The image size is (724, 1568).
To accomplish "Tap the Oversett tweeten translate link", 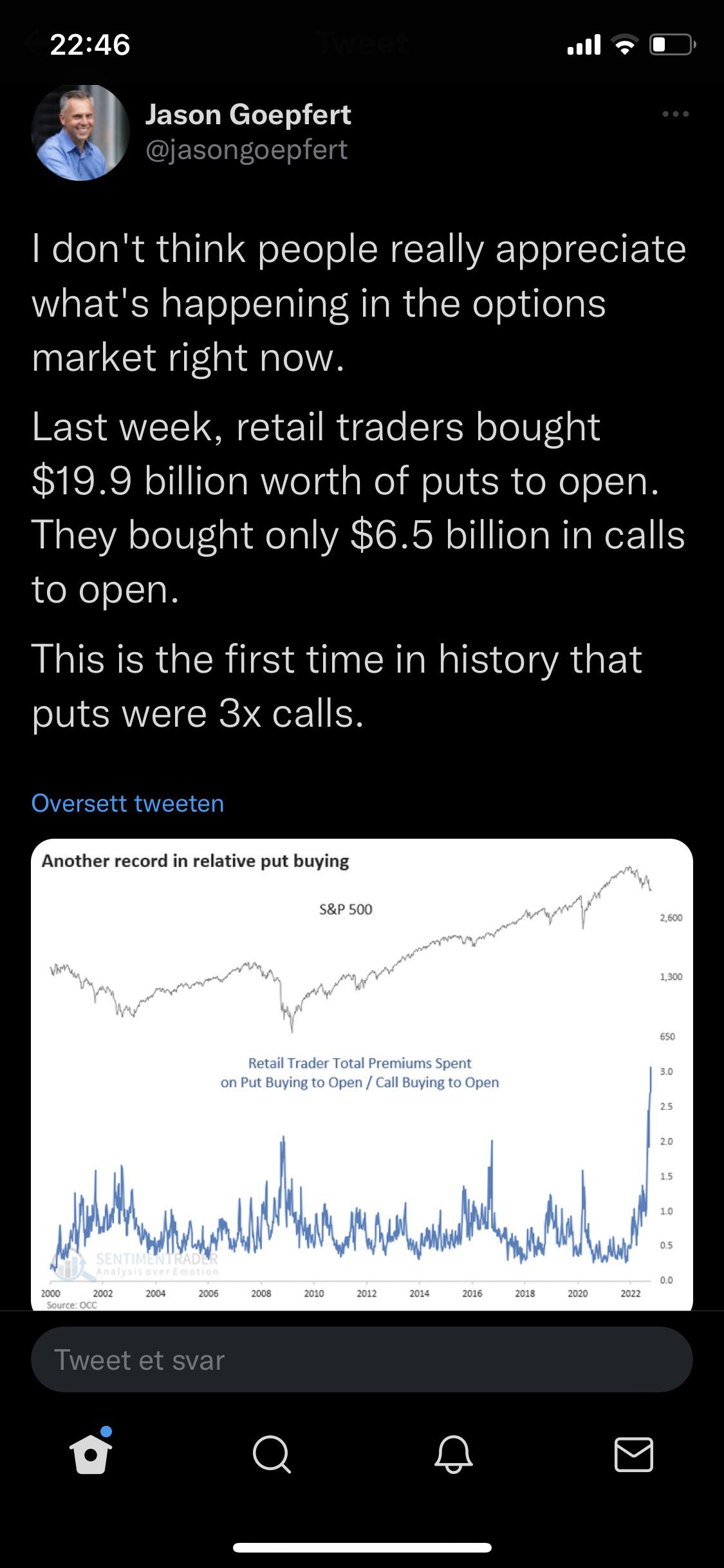I will 127,803.
